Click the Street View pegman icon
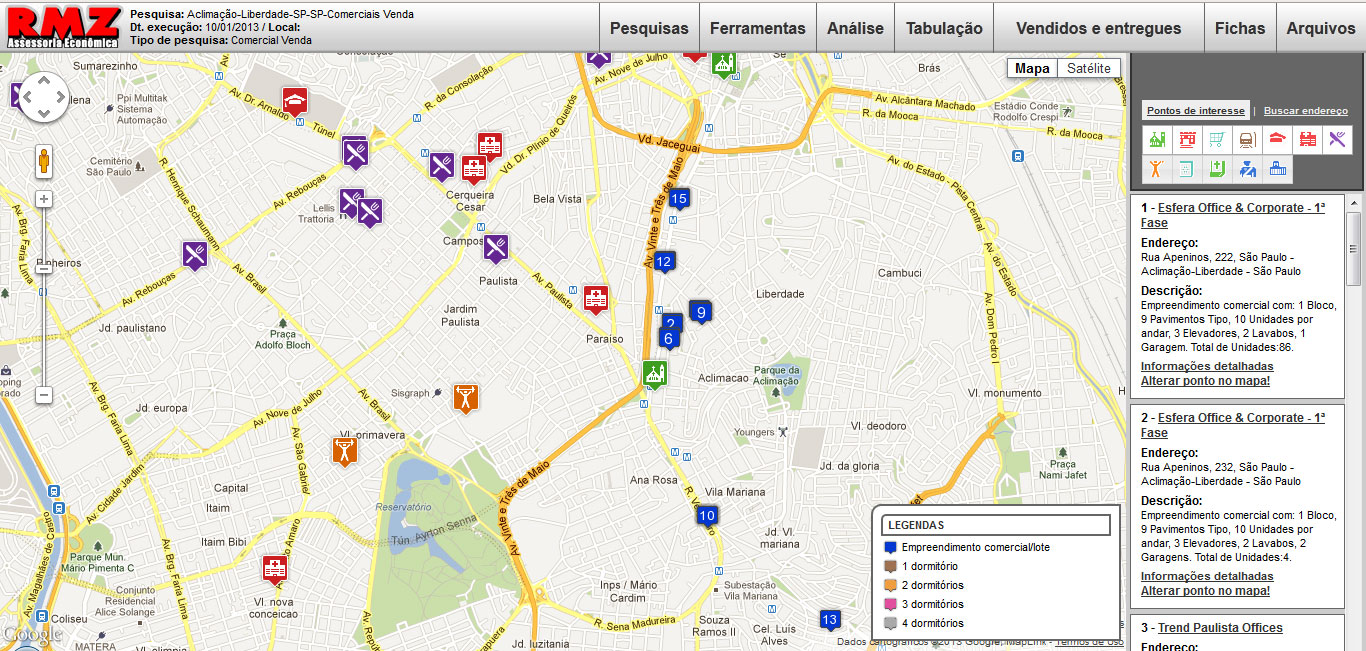 click(x=44, y=161)
